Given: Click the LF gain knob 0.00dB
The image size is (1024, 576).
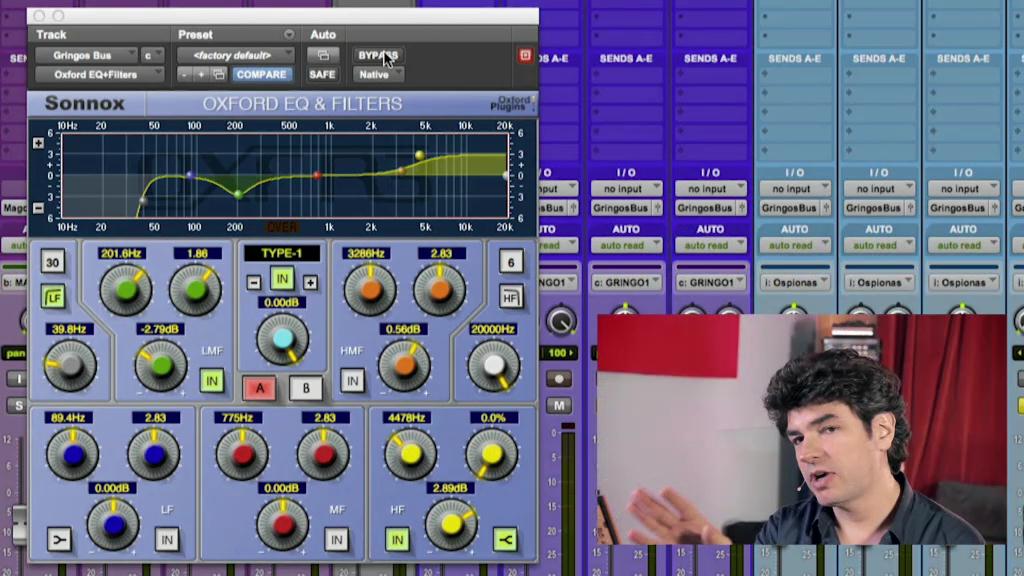Looking at the screenshot, I should pos(114,524).
